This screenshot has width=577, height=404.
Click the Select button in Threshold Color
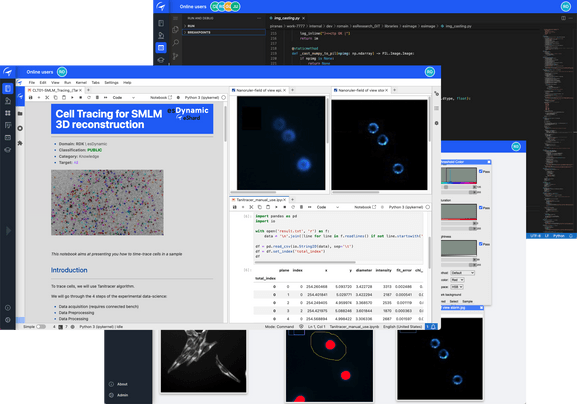(454, 301)
